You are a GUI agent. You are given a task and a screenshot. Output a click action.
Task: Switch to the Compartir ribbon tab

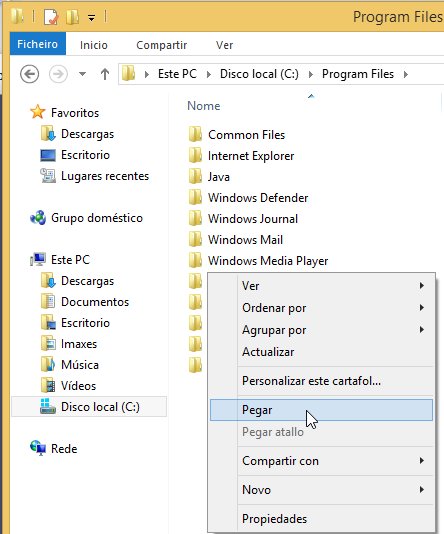161,45
